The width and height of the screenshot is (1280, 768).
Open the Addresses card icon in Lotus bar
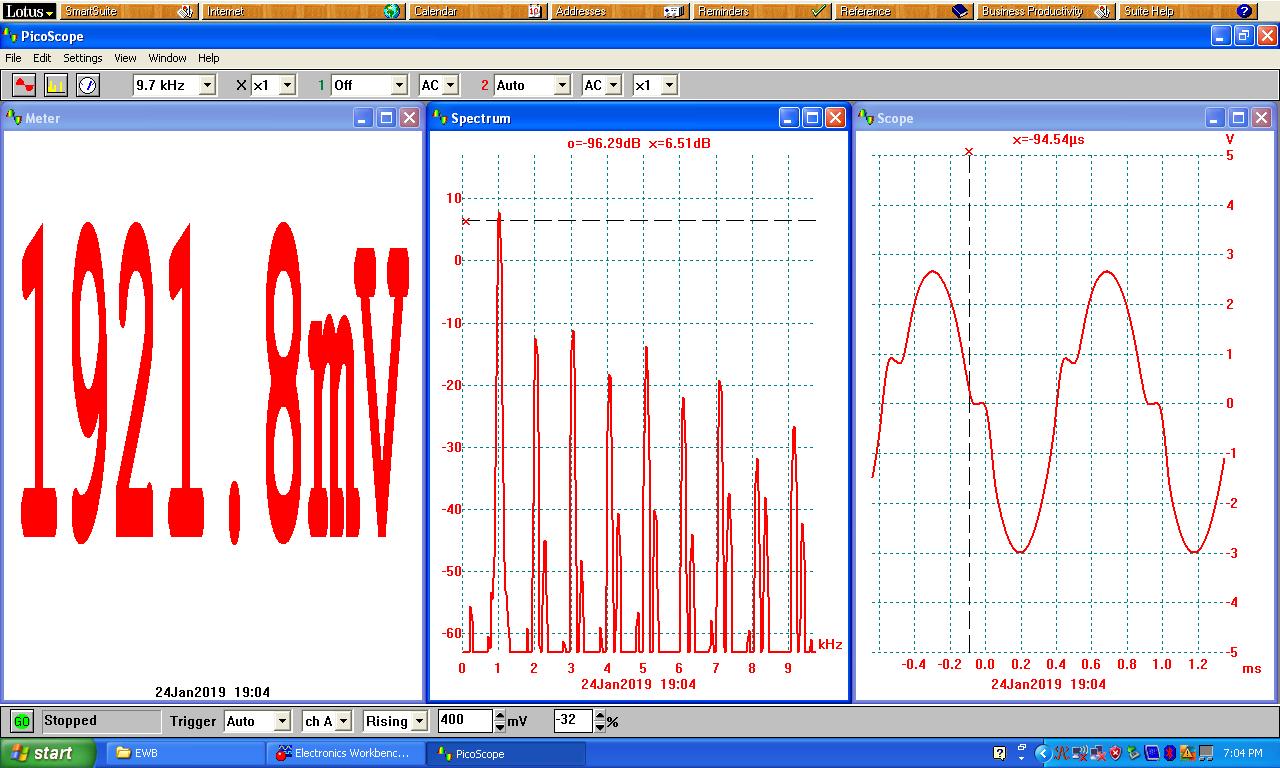click(675, 11)
